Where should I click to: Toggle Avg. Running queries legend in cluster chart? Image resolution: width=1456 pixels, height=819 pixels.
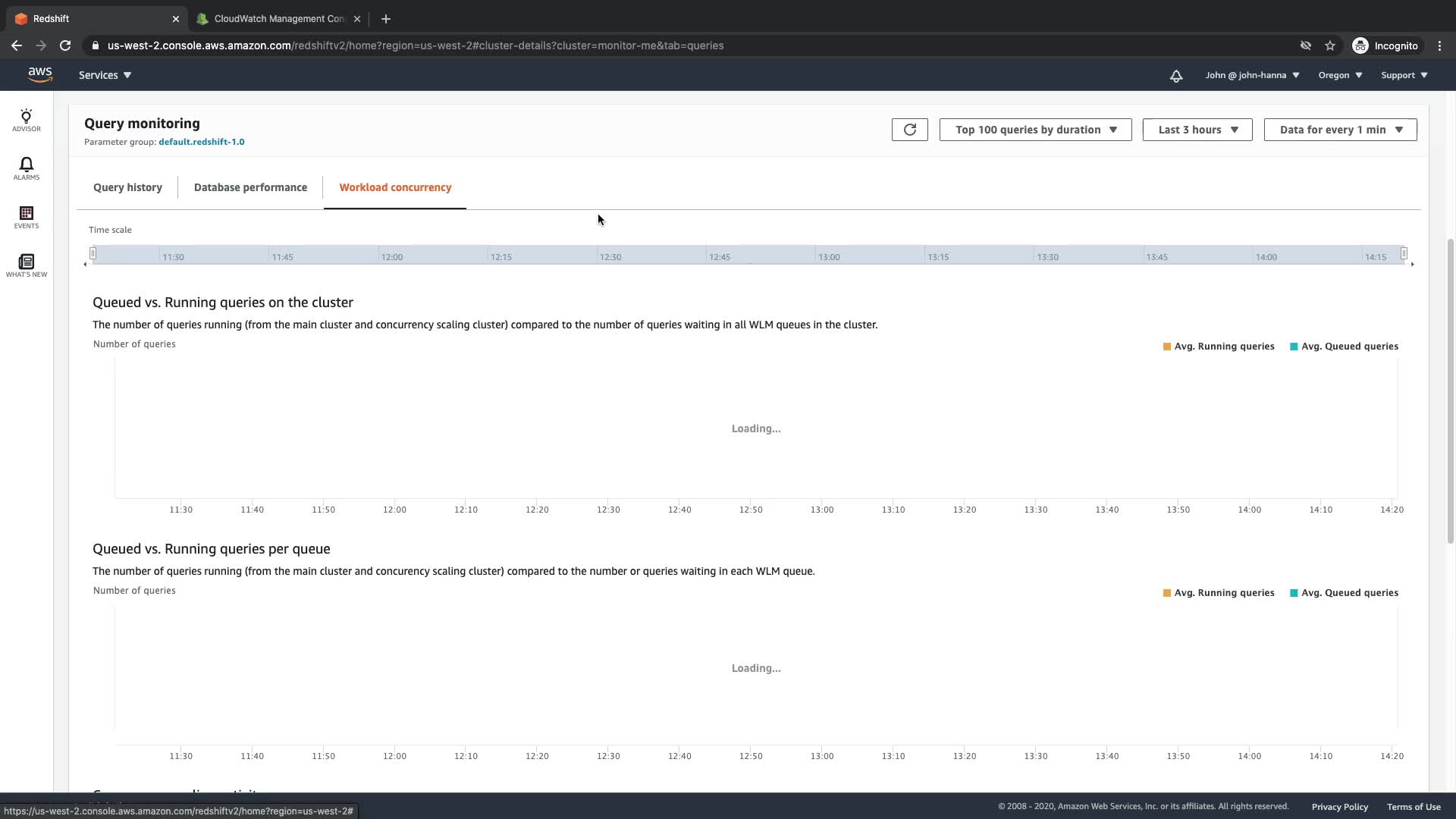coord(1218,347)
